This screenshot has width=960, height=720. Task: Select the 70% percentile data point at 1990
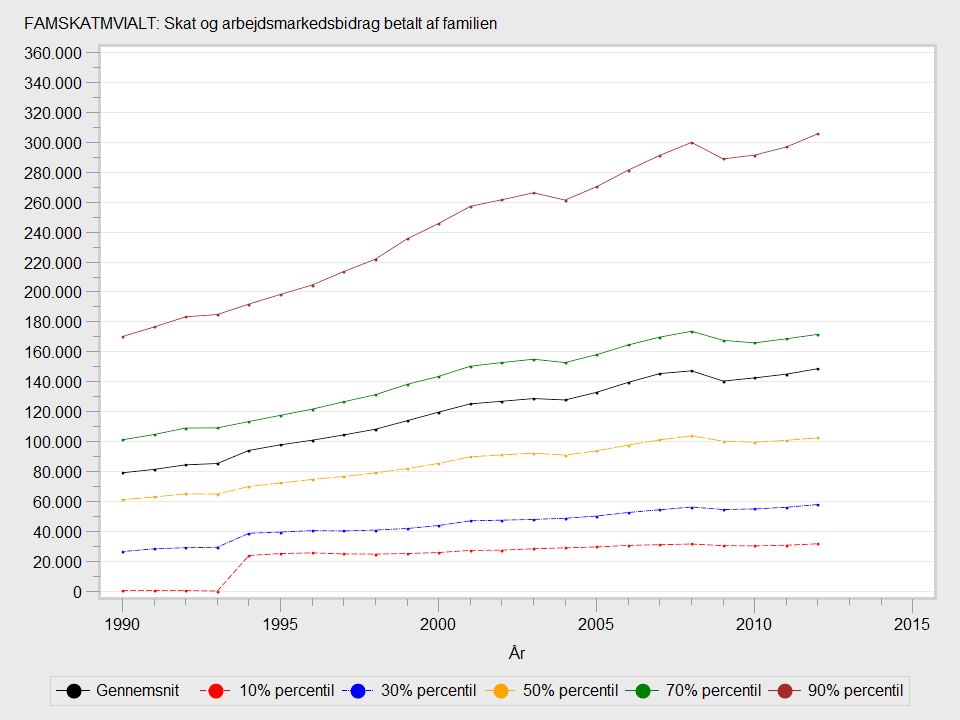point(122,440)
